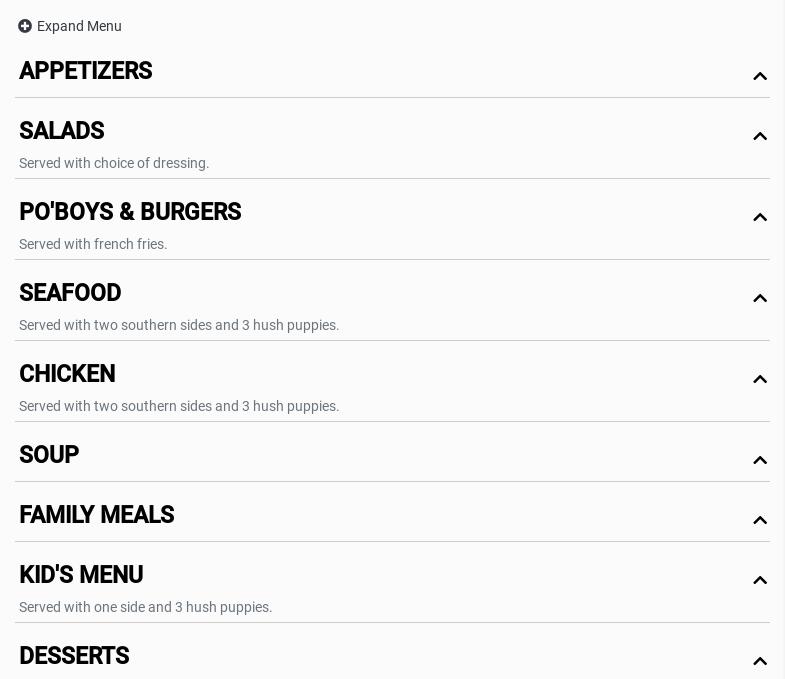Click the plus icon beside Expand Menu
Image resolution: width=785 pixels, height=679 pixels.
coord(25,26)
